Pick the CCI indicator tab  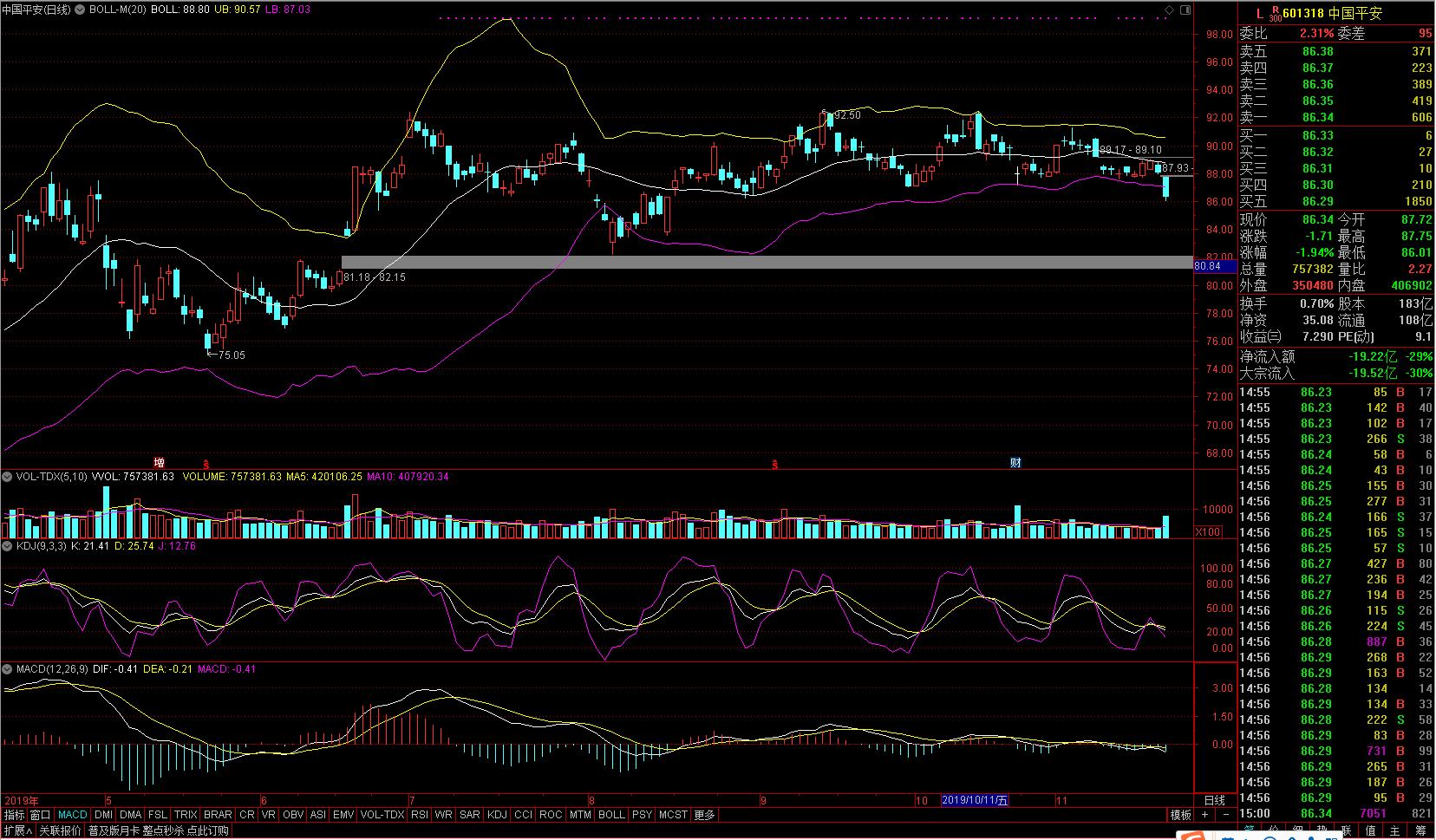coord(523,815)
